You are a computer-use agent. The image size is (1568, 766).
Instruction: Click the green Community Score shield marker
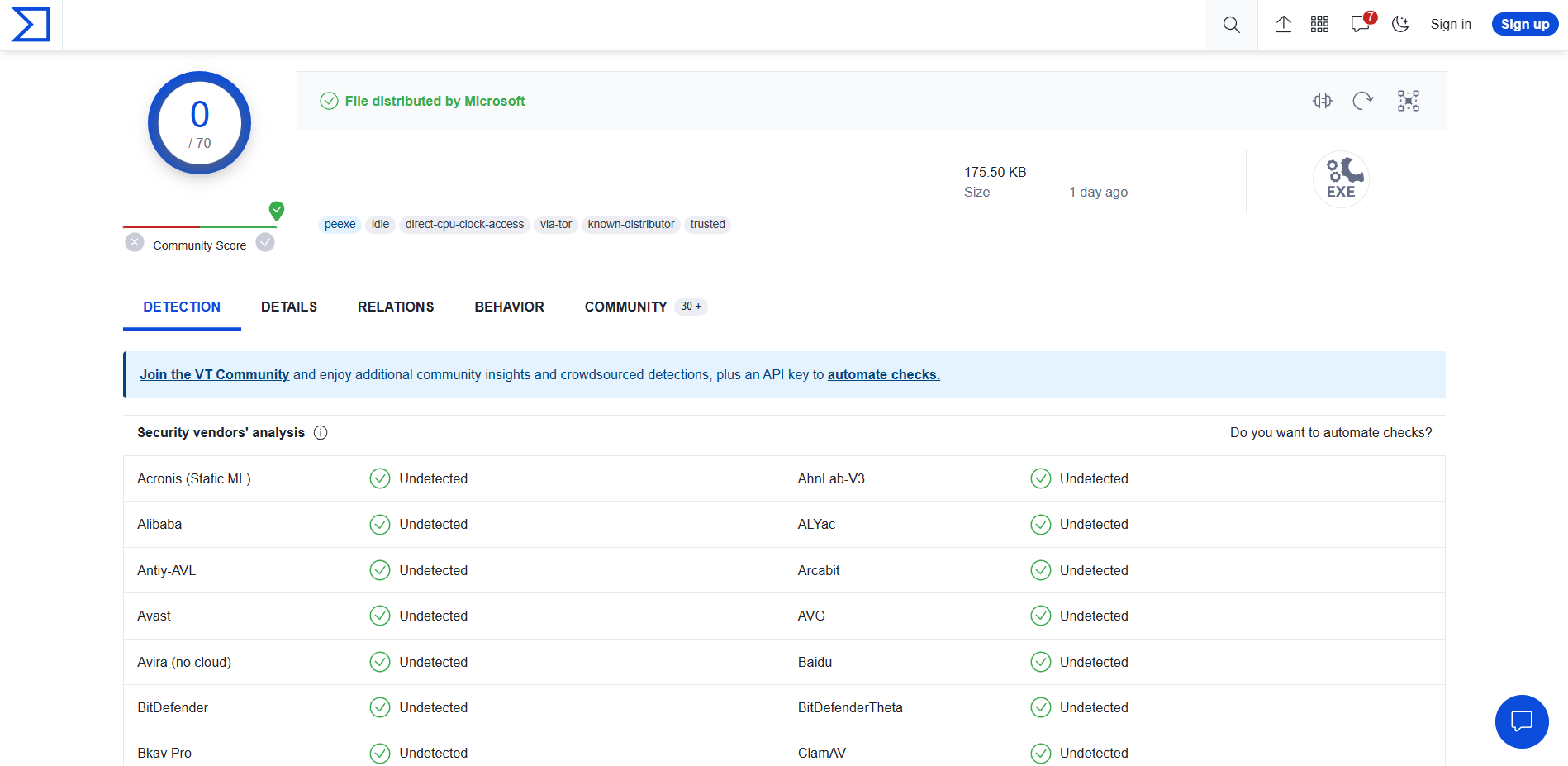[x=277, y=211]
